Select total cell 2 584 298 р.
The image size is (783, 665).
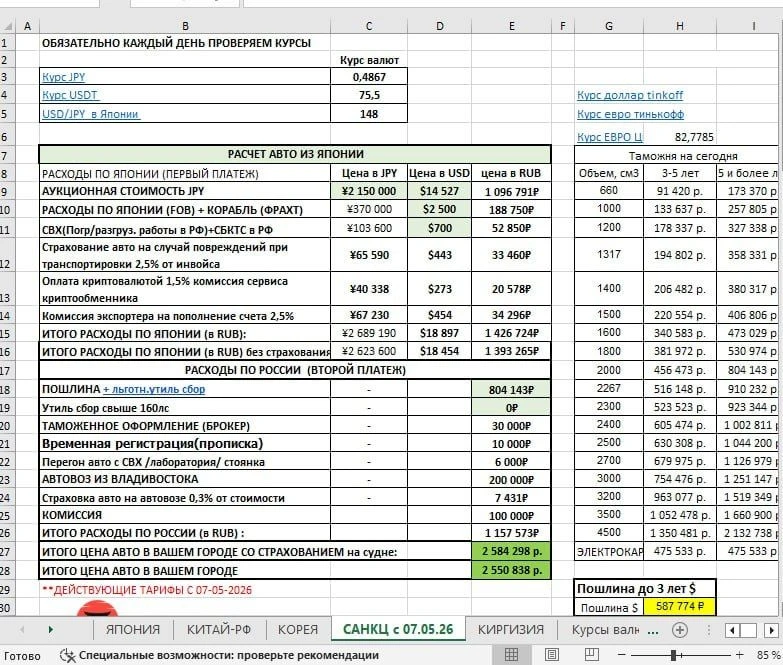click(x=511, y=551)
